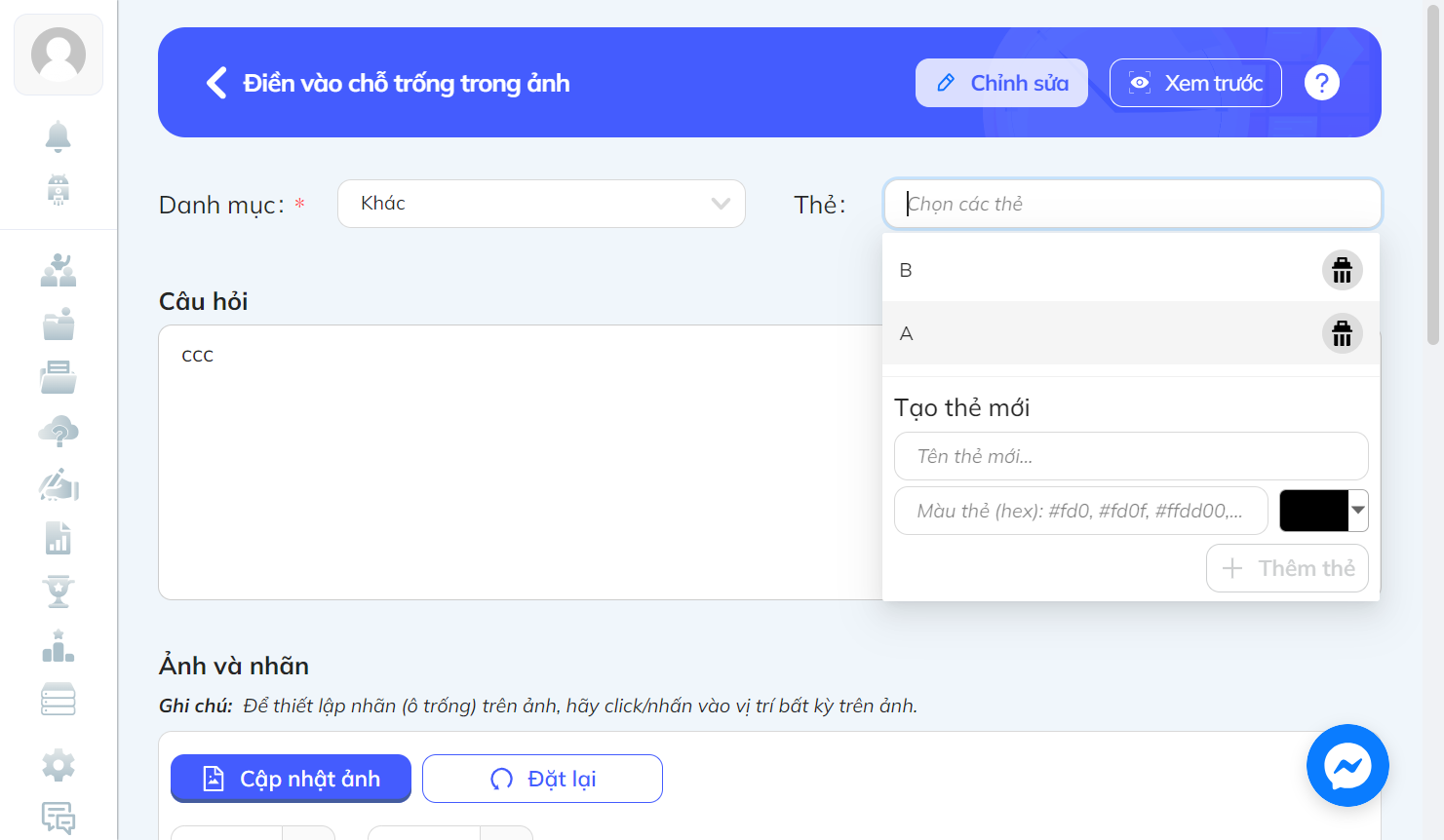This screenshot has height=840, width=1444.
Task: Select tag A from the list
Action: point(1131,333)
